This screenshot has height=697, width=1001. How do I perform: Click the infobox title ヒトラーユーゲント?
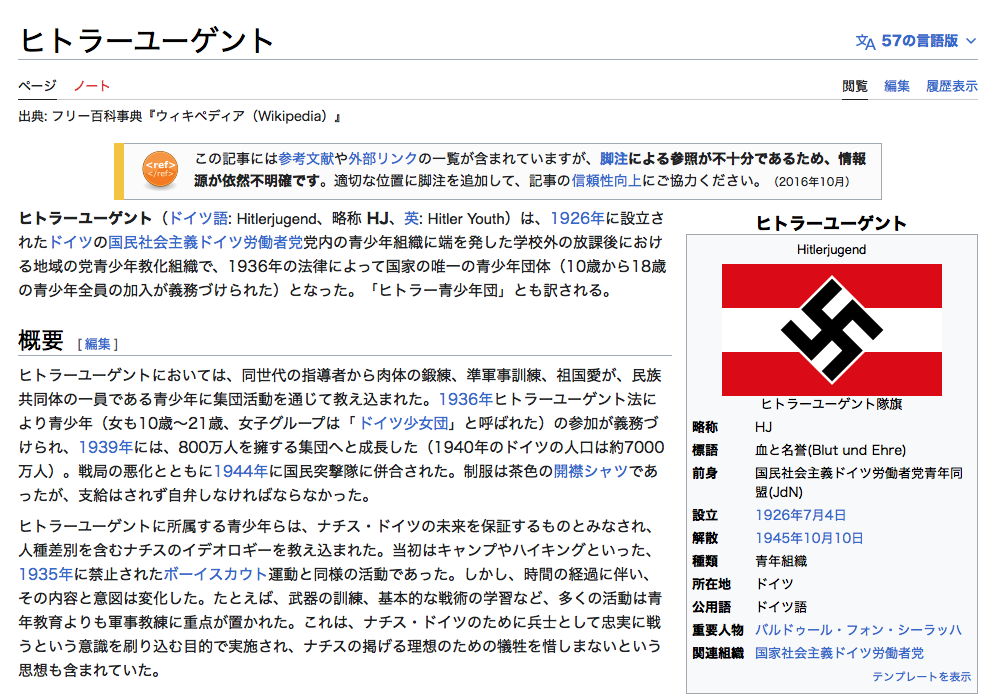tap(831, 223)
